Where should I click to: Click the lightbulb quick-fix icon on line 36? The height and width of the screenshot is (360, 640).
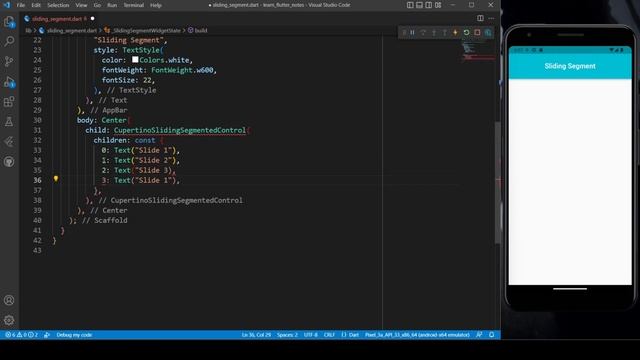56,179
